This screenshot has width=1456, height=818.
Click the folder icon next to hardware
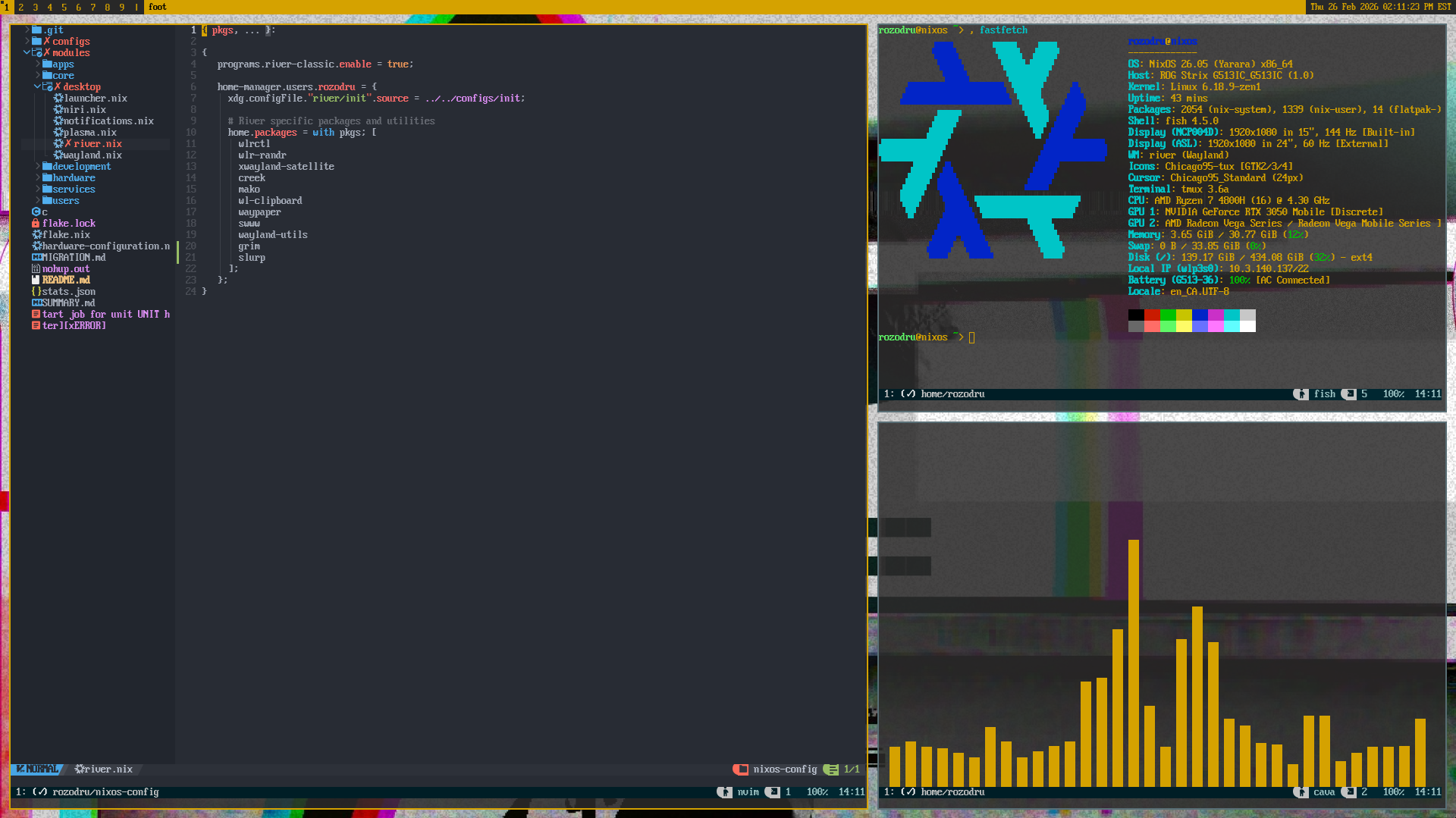47,178
